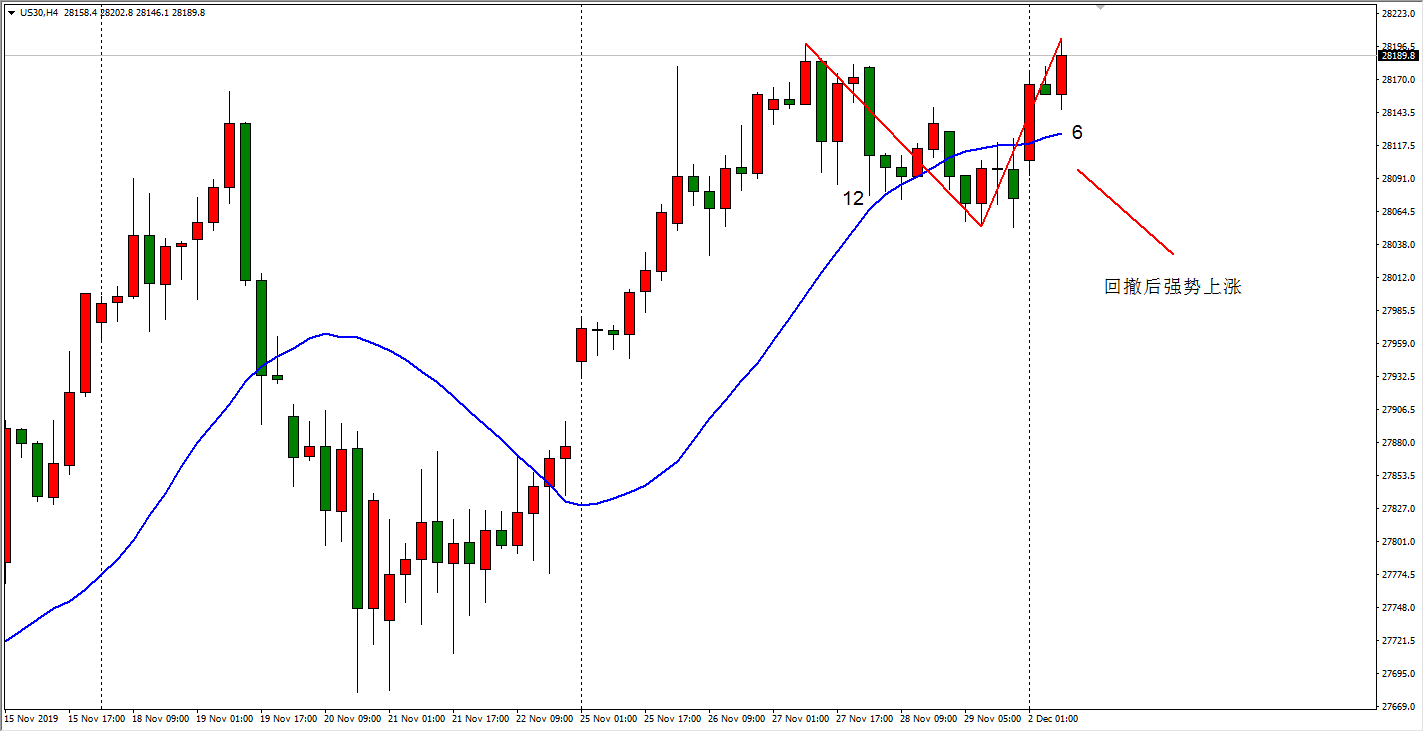Click the 27669.0 price scale label
This screenshot has height=732, width=1424.
click(1396, 706)
